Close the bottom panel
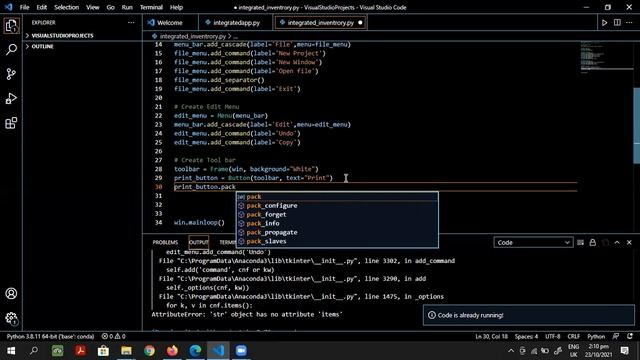640x360 pixels. (x=629, y=242)
